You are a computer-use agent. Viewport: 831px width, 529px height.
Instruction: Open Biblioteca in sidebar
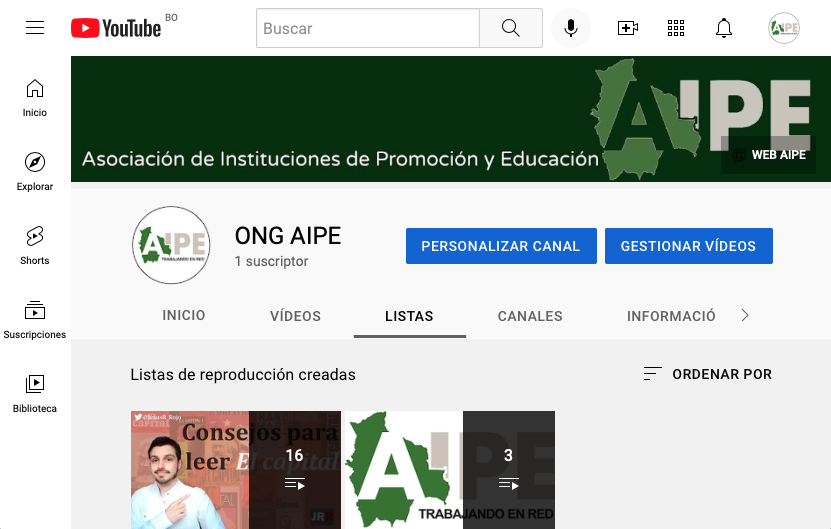click(x=35, y=393)
